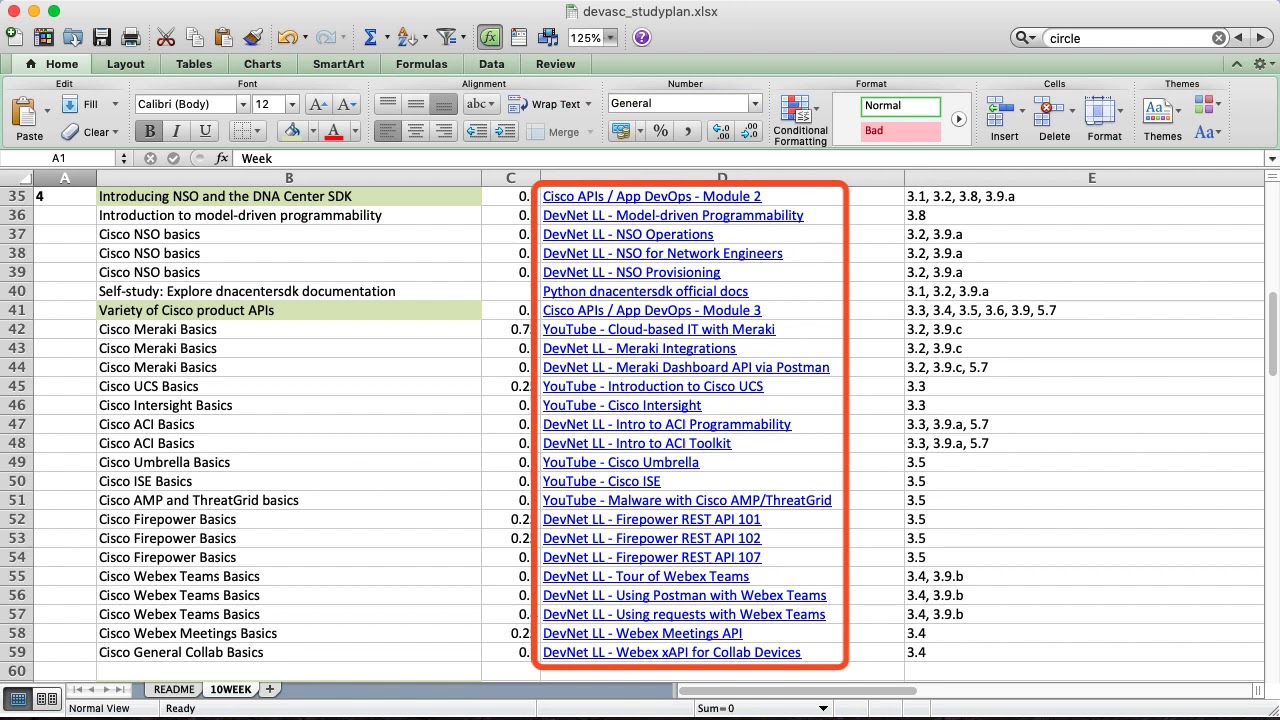Paste with the standard toolbar clipboard icon
This screenshot has width=1280, height=720.
[x=224, y=37]
